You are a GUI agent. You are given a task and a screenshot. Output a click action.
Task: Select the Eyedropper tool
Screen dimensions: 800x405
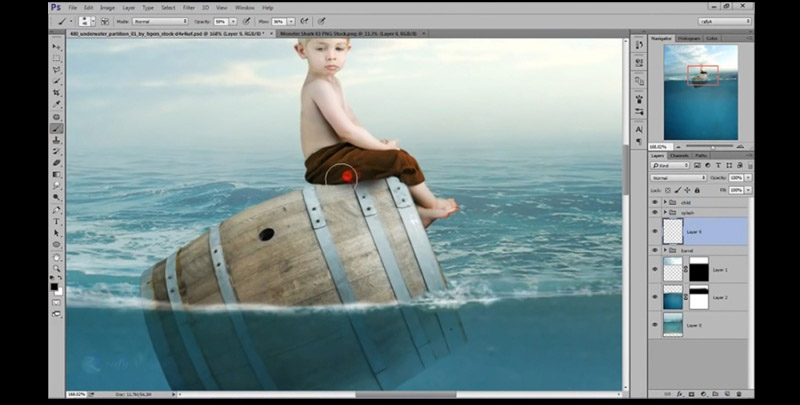(57, 105)
